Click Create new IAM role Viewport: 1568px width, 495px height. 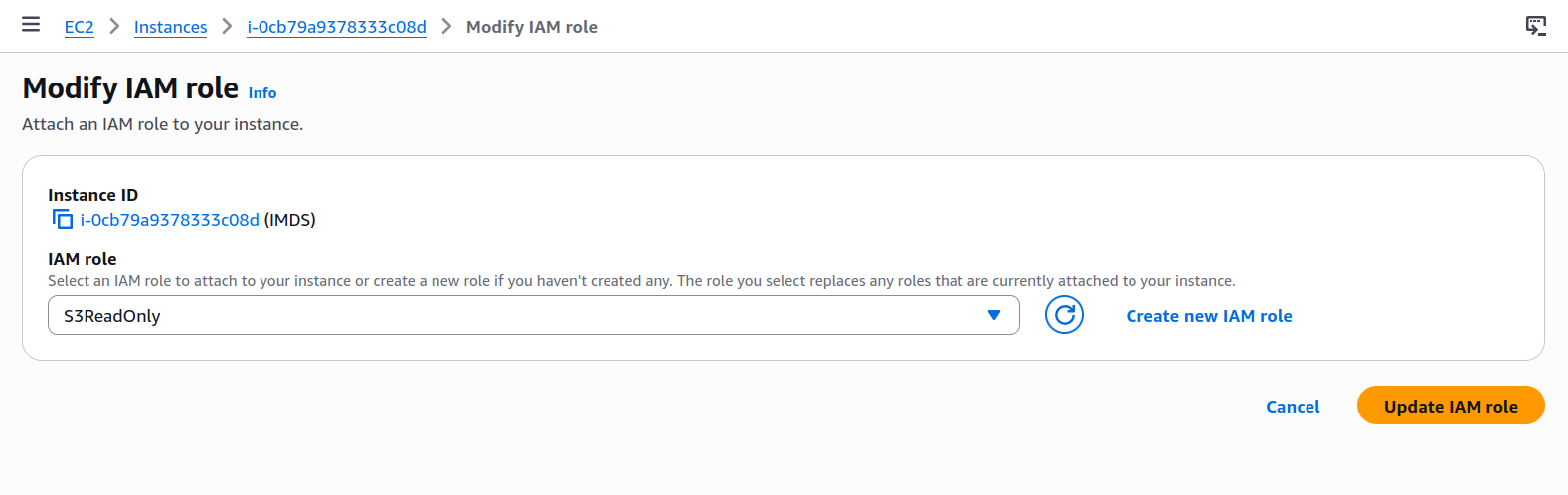1208,316
